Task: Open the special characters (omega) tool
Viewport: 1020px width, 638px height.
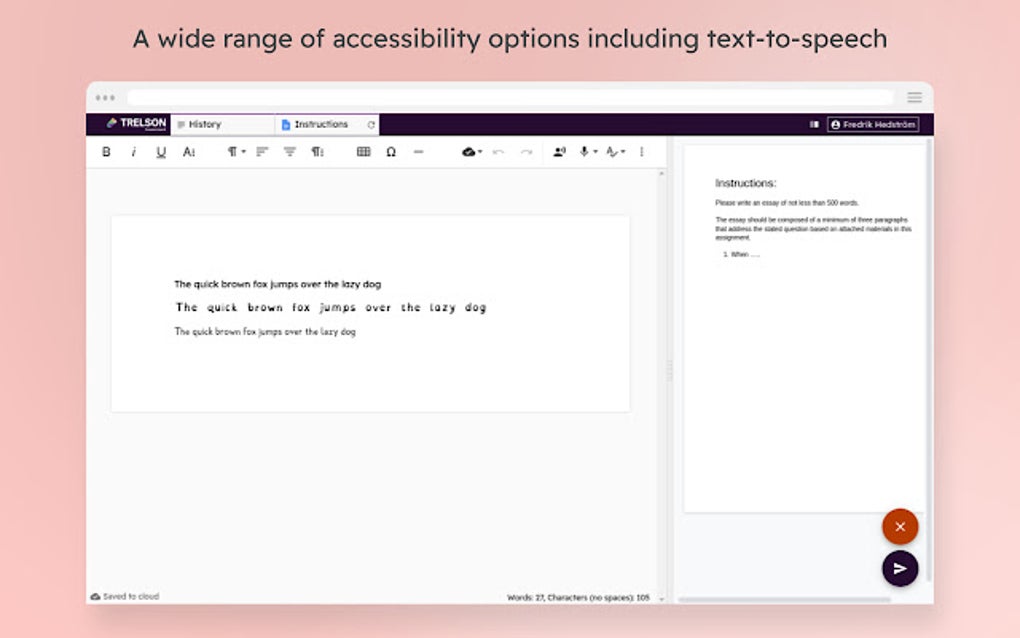Action: pos(390,152)
